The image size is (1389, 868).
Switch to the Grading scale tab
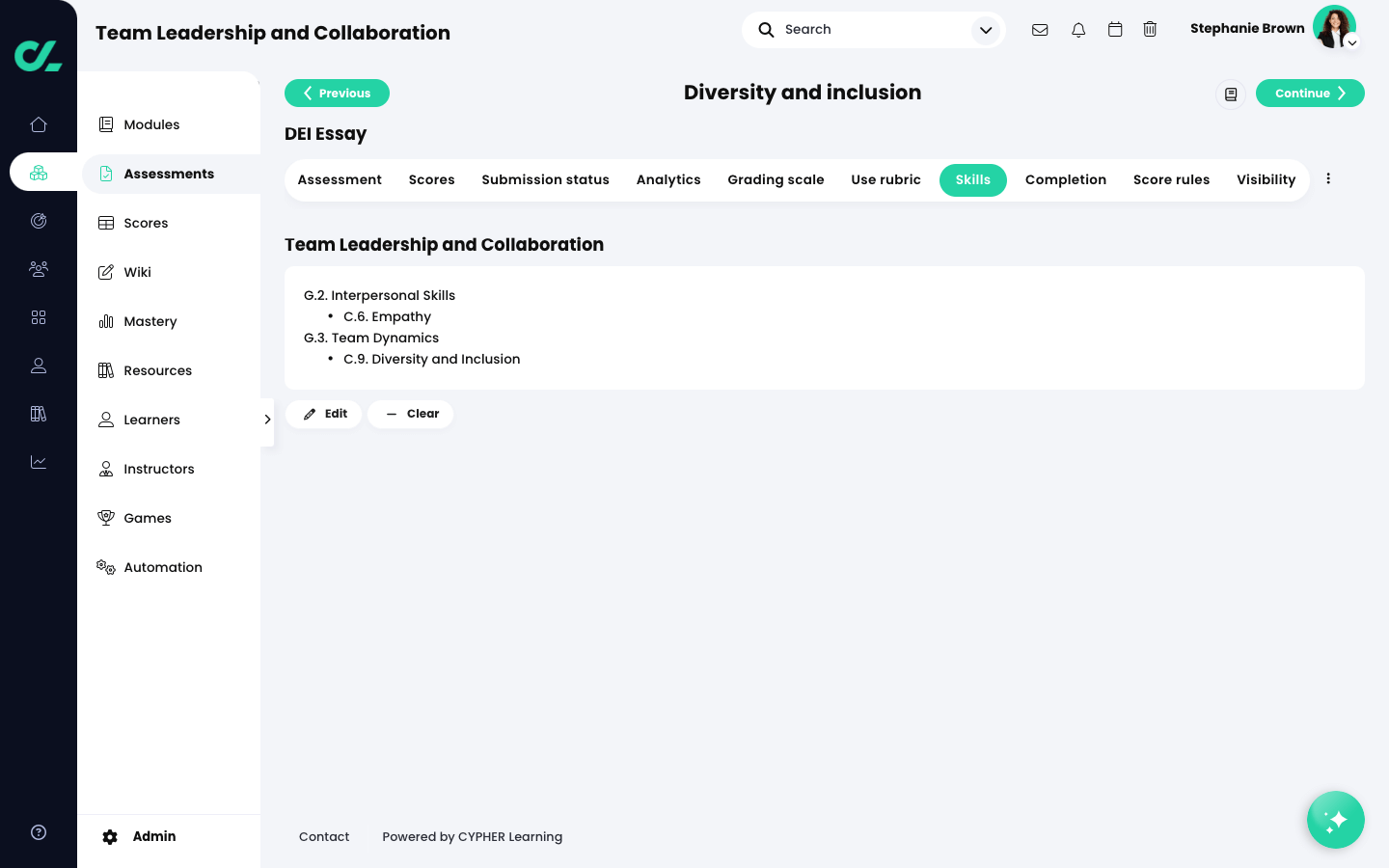[776, 179]
